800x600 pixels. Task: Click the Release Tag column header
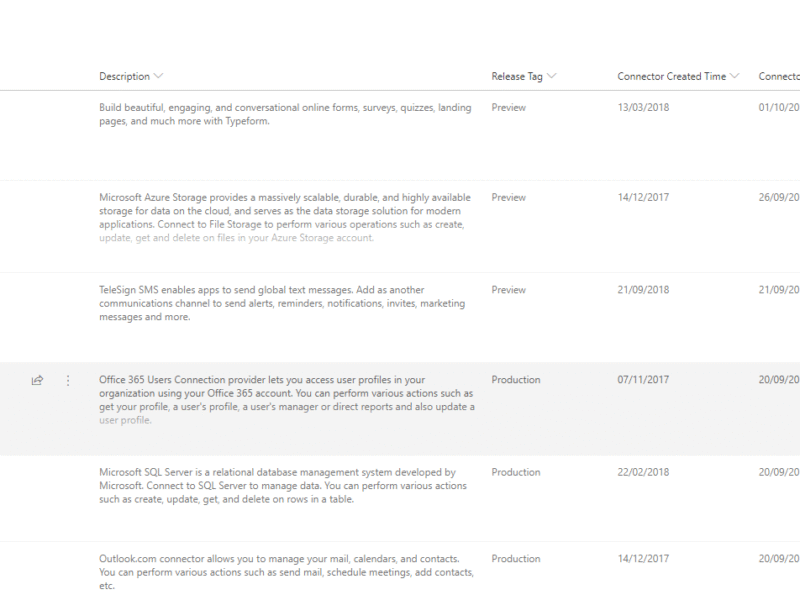tap(517, 76)
